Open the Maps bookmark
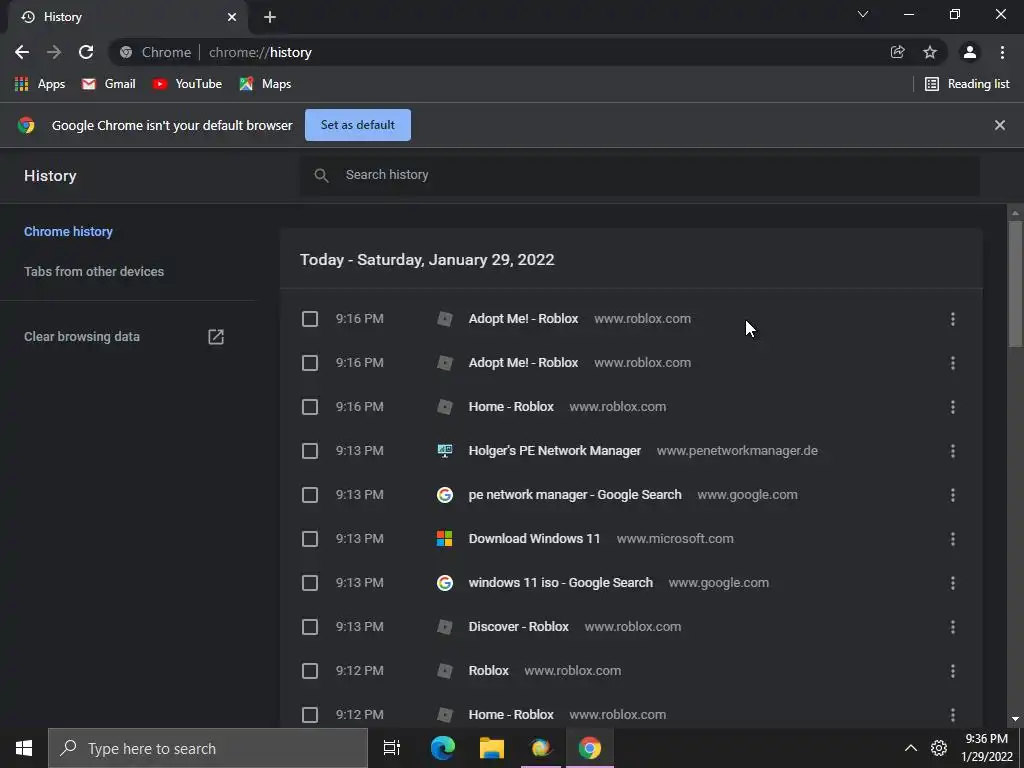The width and height of the screenshot is (1024, 768). [265, 84]
